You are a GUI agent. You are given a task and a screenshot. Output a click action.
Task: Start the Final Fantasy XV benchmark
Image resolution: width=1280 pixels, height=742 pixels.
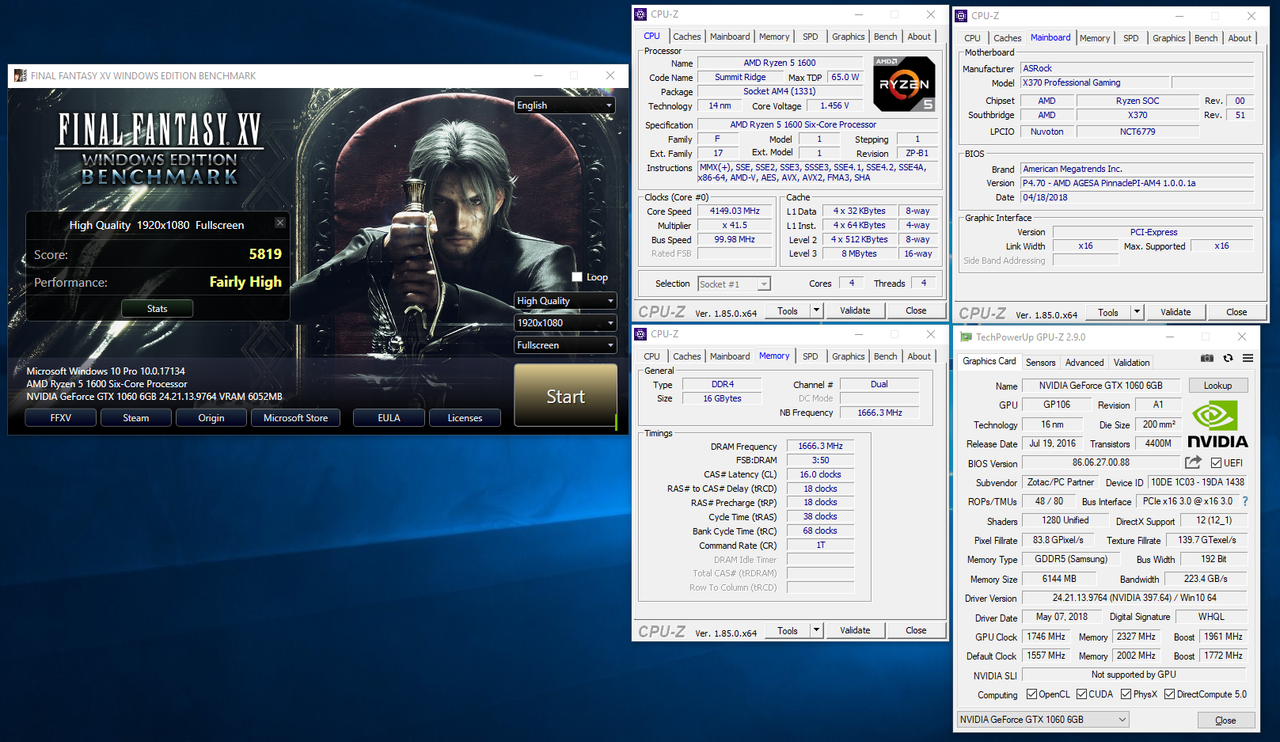click(565, 396)
